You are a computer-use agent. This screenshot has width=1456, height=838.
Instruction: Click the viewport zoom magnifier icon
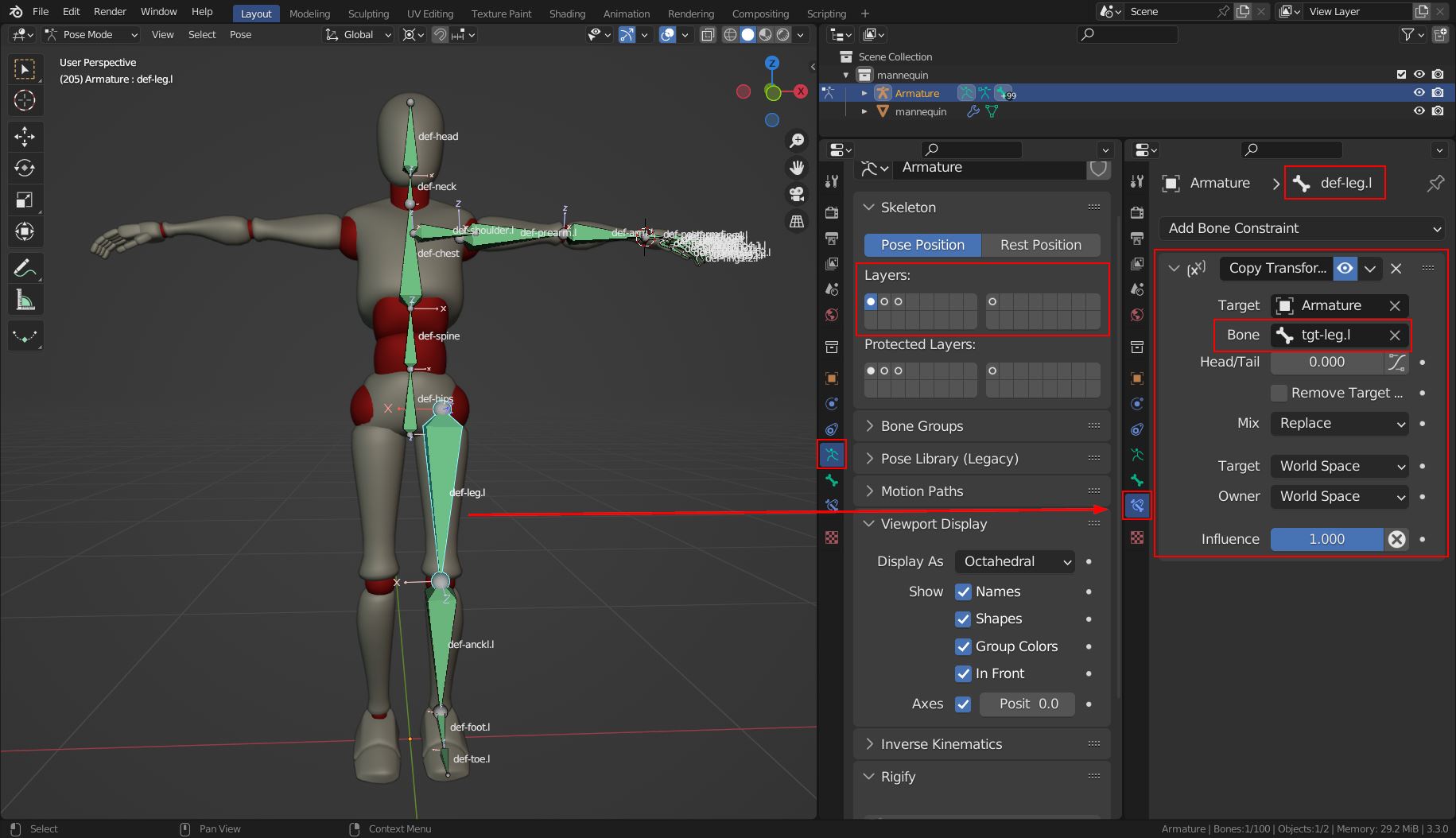pyautogui.click(x=796, y=141)
